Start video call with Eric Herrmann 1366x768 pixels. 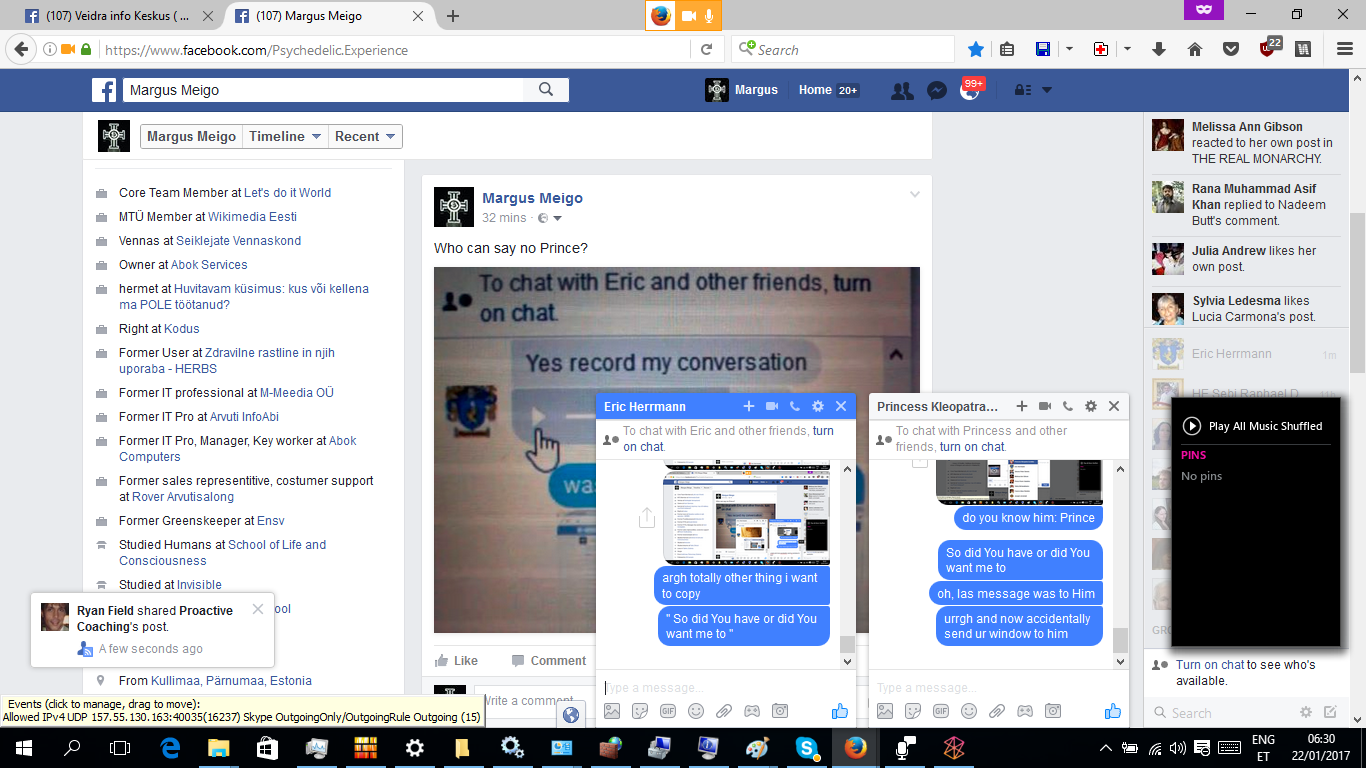[x=772, y=406]
